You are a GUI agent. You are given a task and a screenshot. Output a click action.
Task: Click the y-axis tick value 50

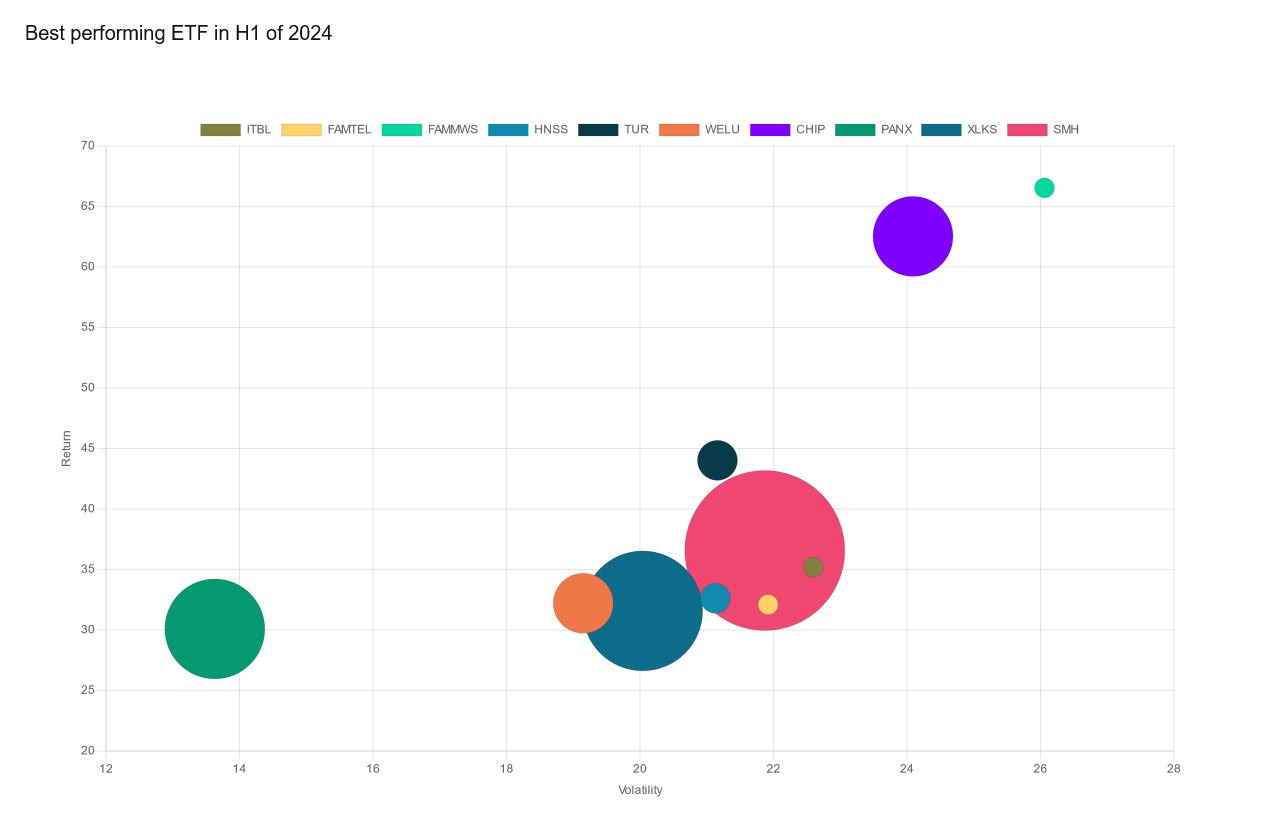(88, 388)
